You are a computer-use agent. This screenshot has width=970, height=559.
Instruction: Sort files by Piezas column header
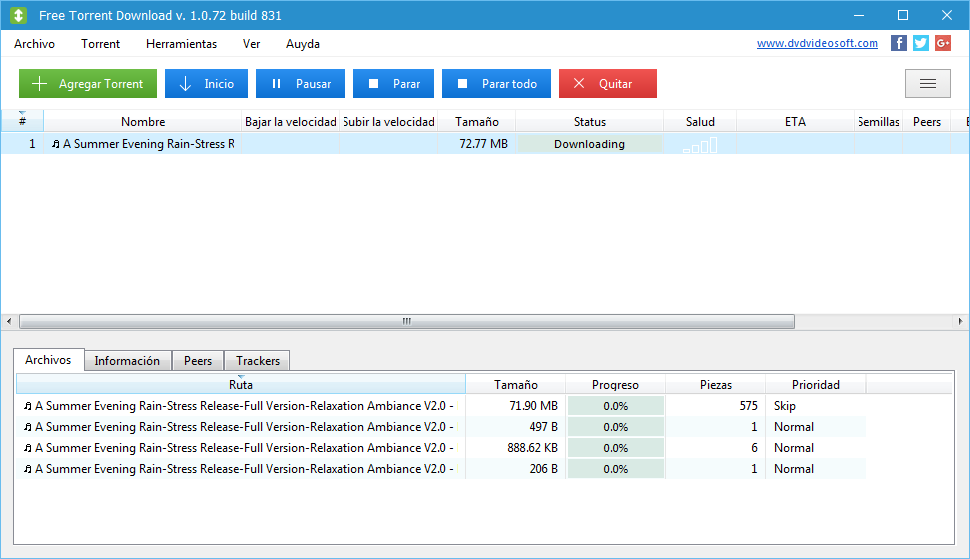tap(716, 384)
